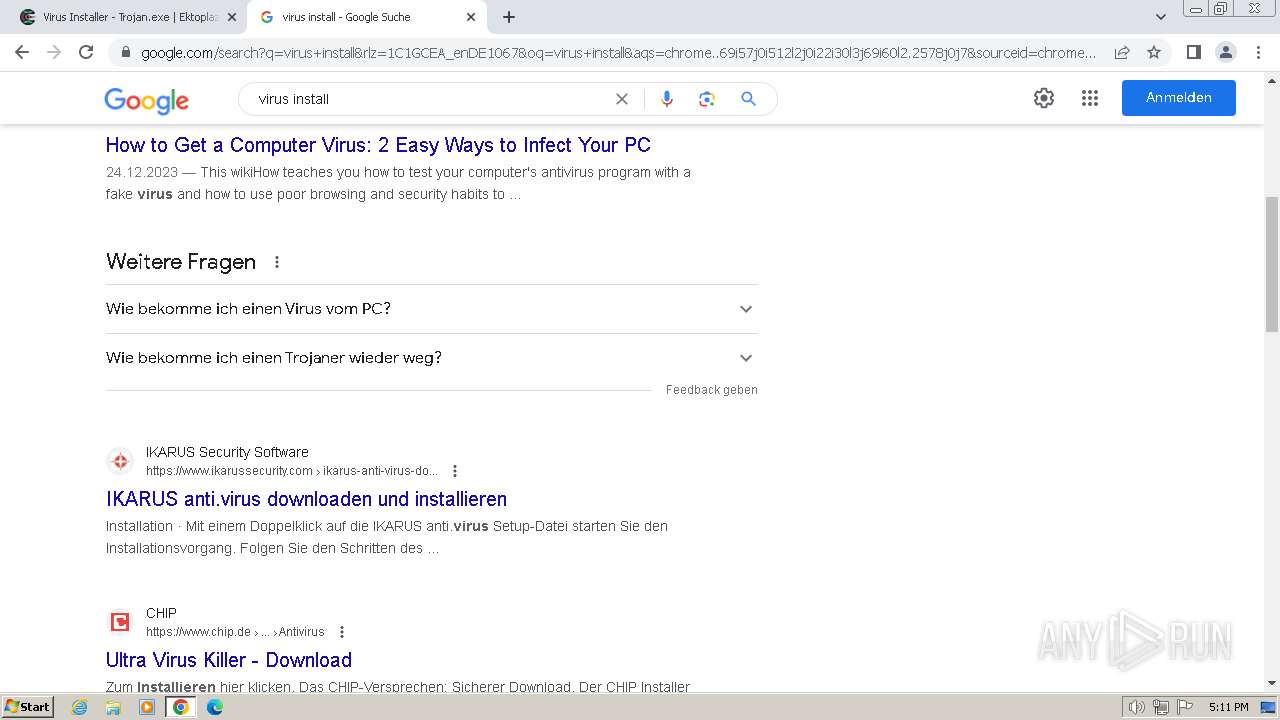Click the volume speaker tray icon
The image size is (1280, 720).
tap(1137, 707)
